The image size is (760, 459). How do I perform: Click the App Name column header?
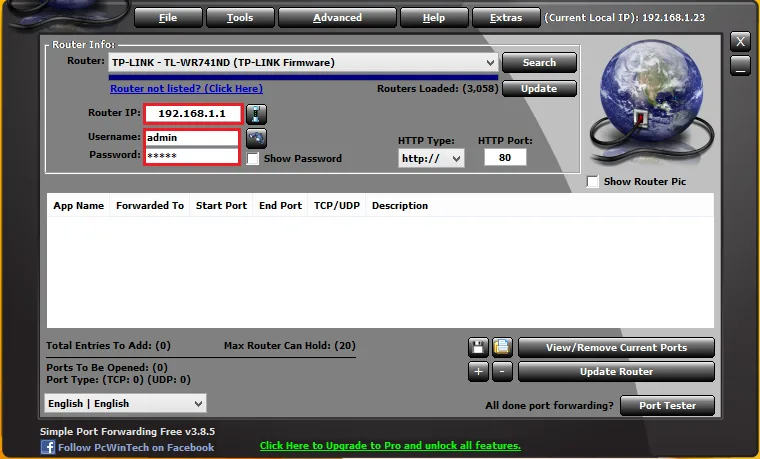pos(79,206)
